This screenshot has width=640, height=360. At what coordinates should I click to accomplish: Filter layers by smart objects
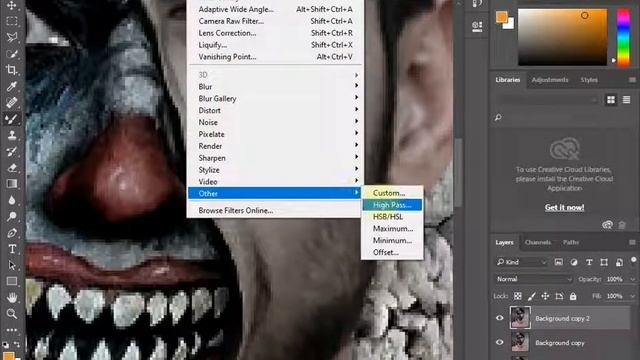(619, 262)
